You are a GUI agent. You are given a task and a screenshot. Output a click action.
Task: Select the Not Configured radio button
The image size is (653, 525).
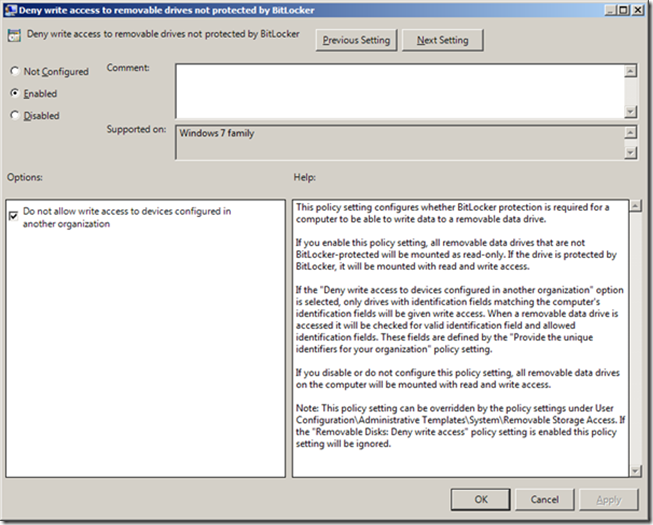click(x=14, y=72)
